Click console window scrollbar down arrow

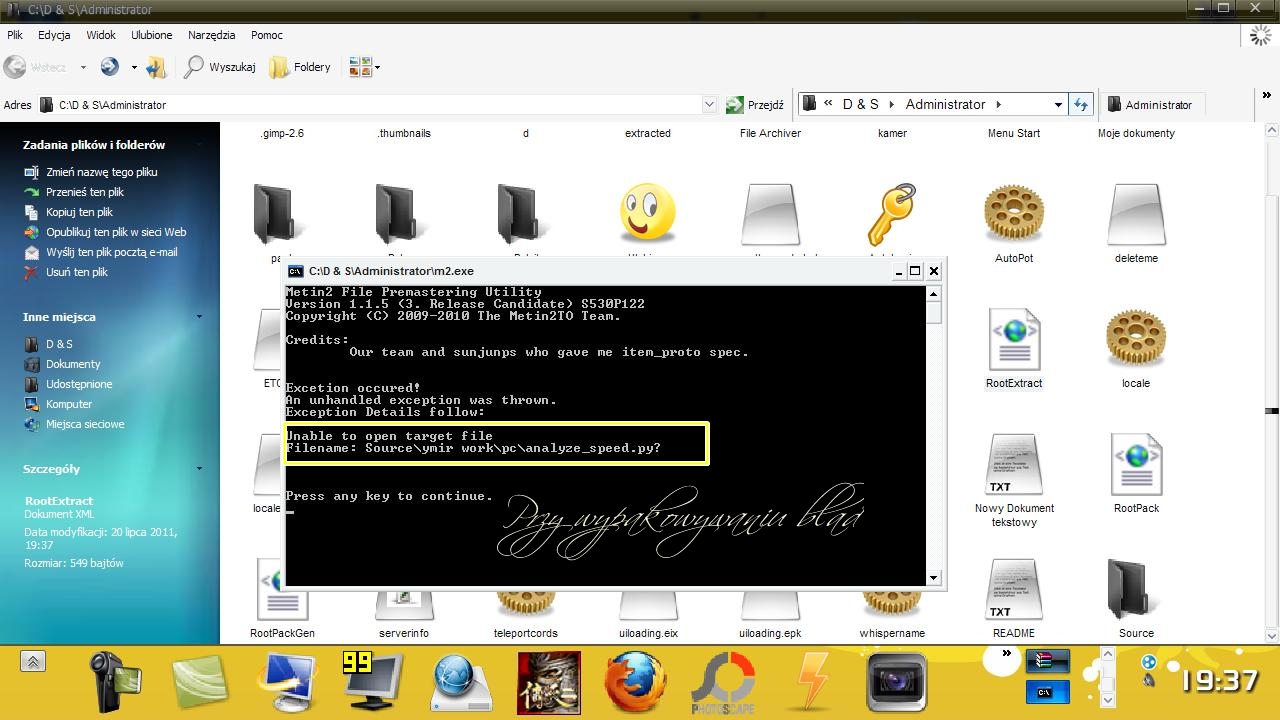point(934,578)
